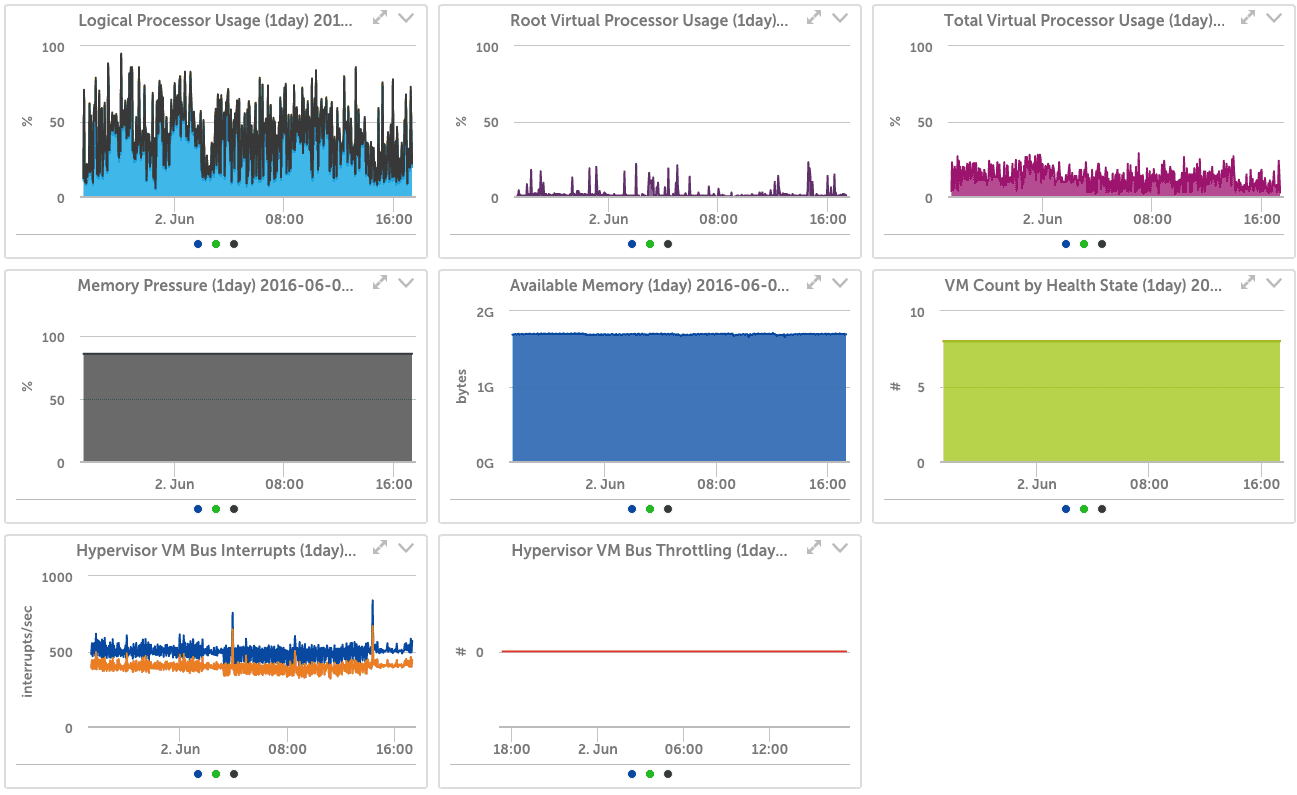Screen dimensions: 1297x795
Task: Select blue dot under Logical Processor Usage
Action: (198, 244)
